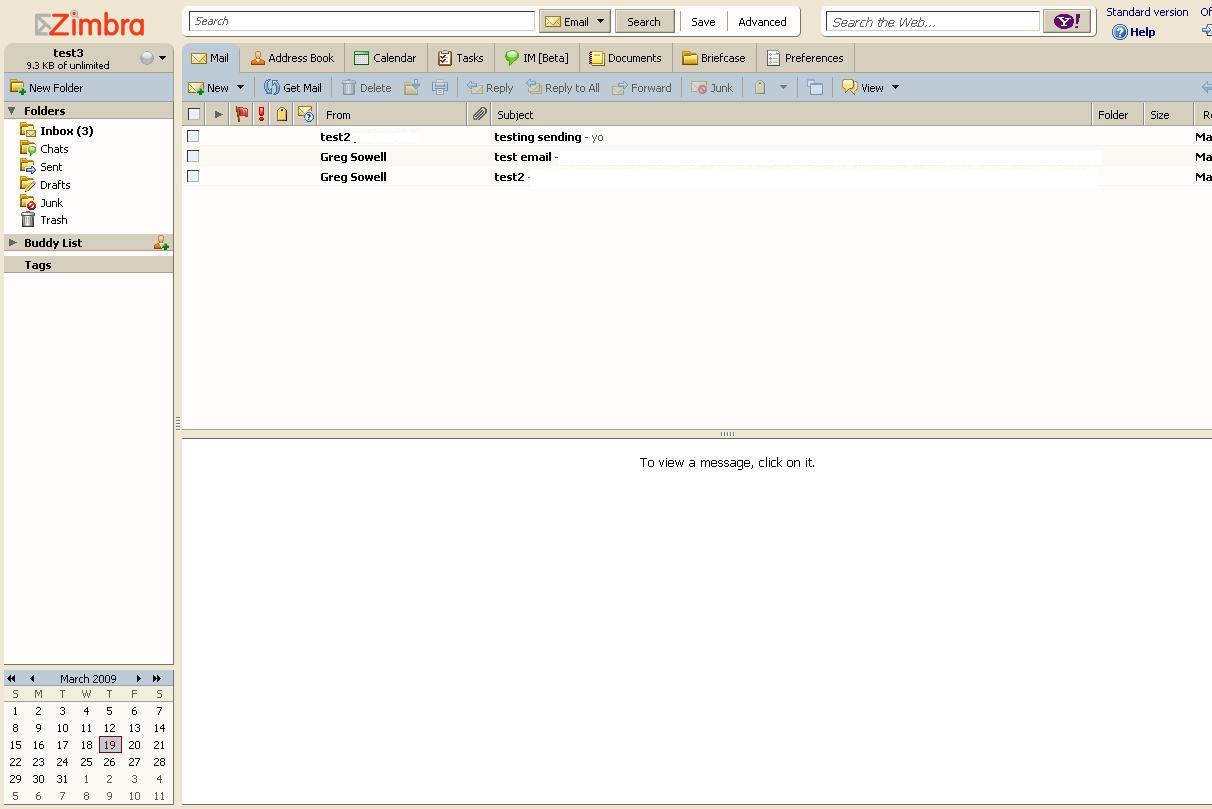
Task: Click the Get Mail refresh icon
Action: [271, 88]
